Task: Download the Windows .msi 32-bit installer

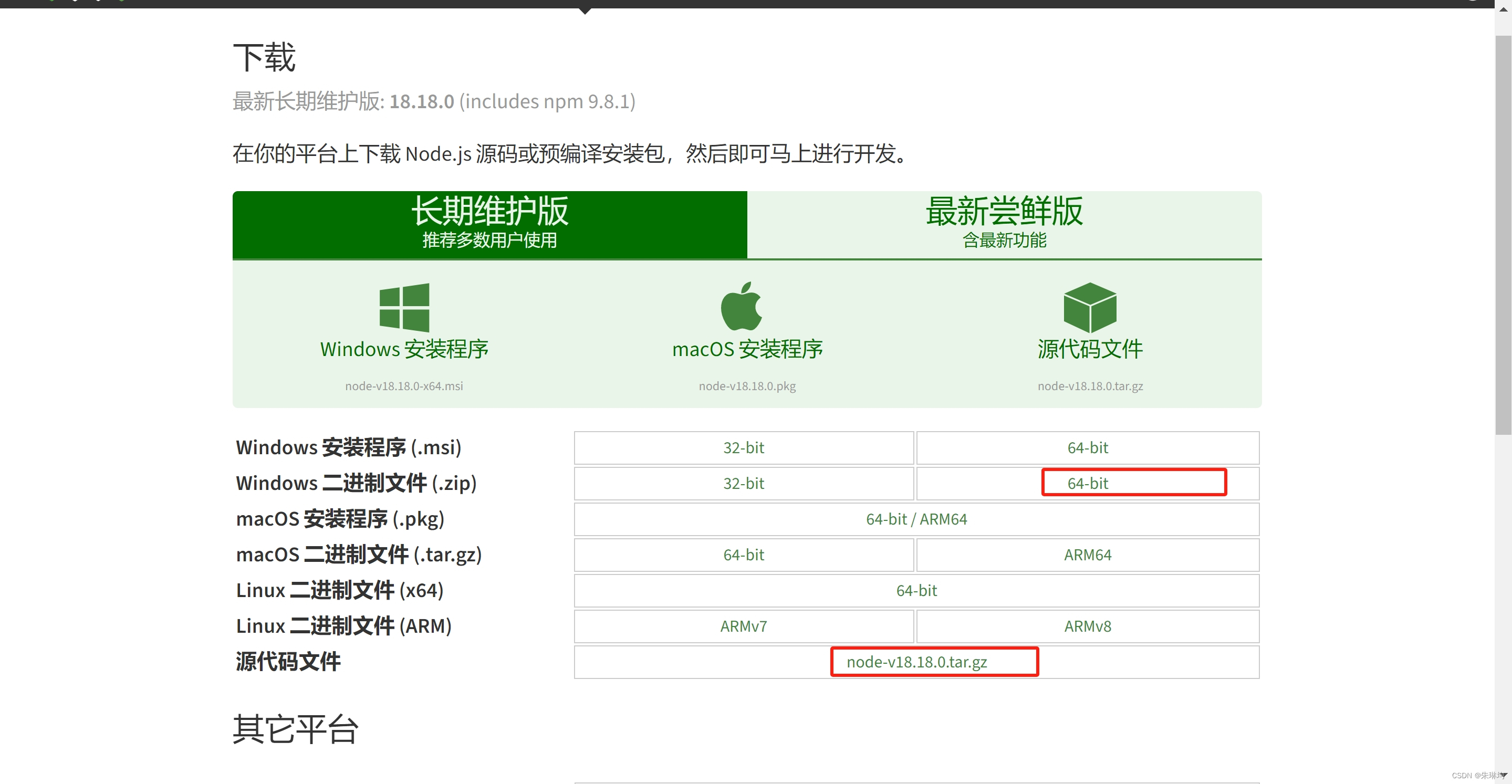Action: pyautogui.click(x=744, y=448)
